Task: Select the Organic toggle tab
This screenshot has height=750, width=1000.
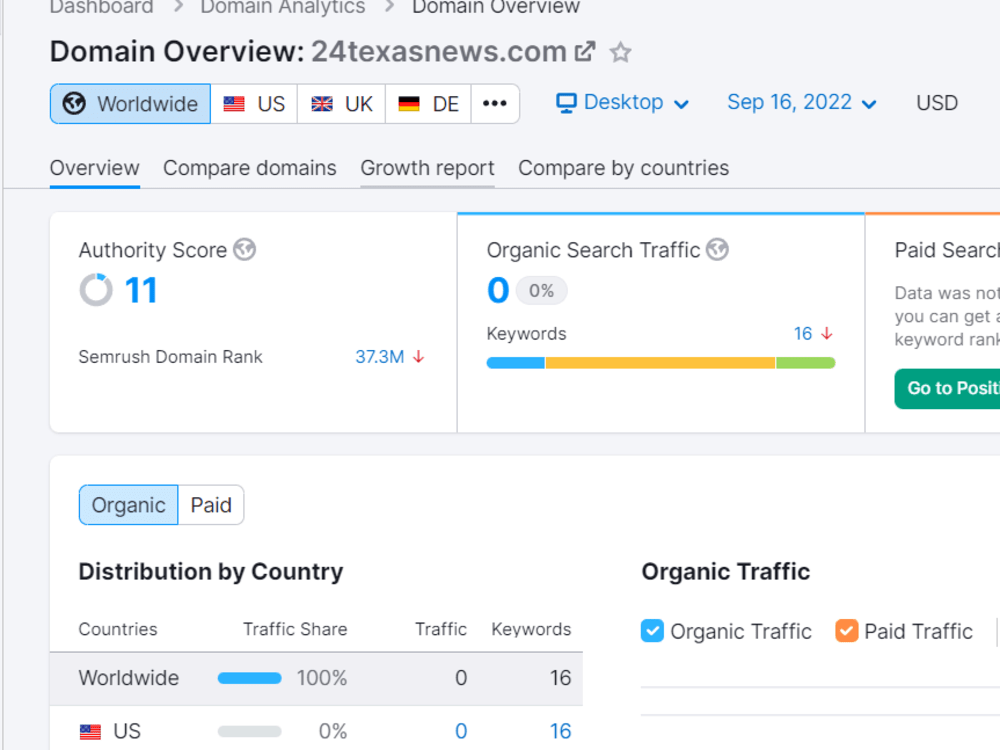Action: point(129,505)
